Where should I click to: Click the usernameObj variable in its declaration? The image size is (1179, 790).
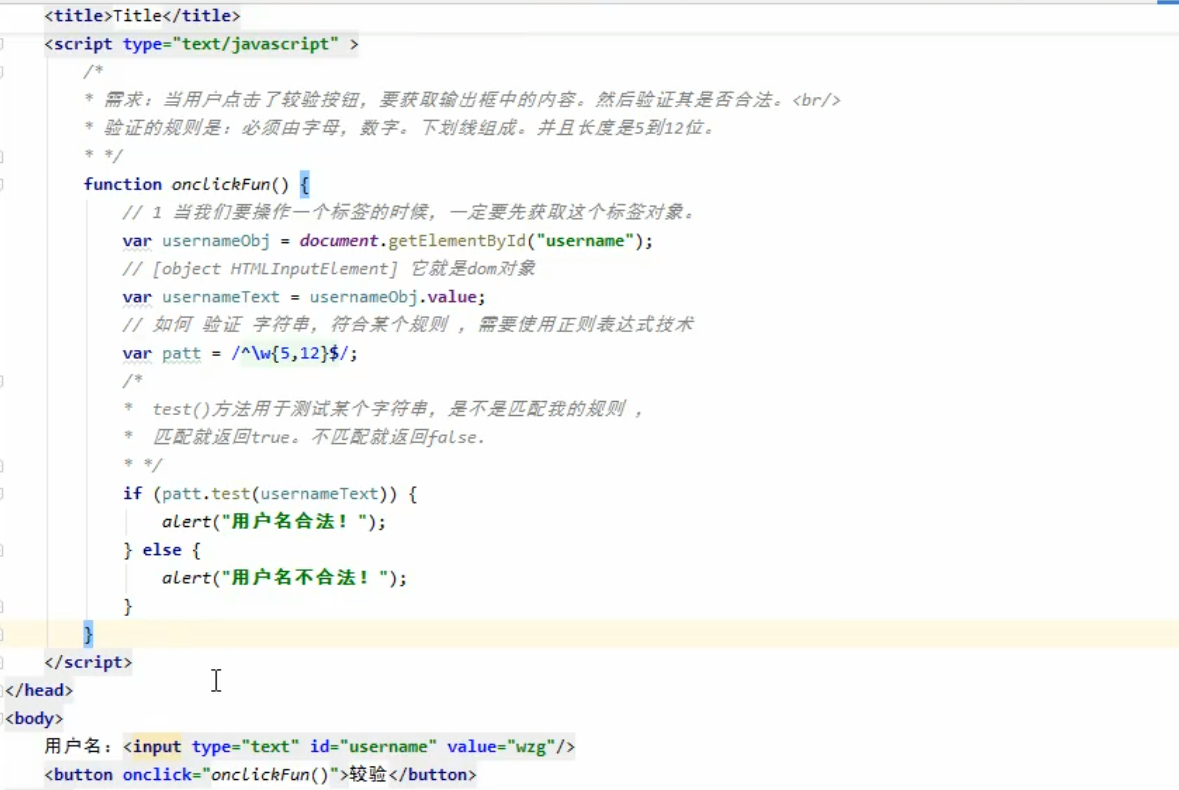click(216, 241)
